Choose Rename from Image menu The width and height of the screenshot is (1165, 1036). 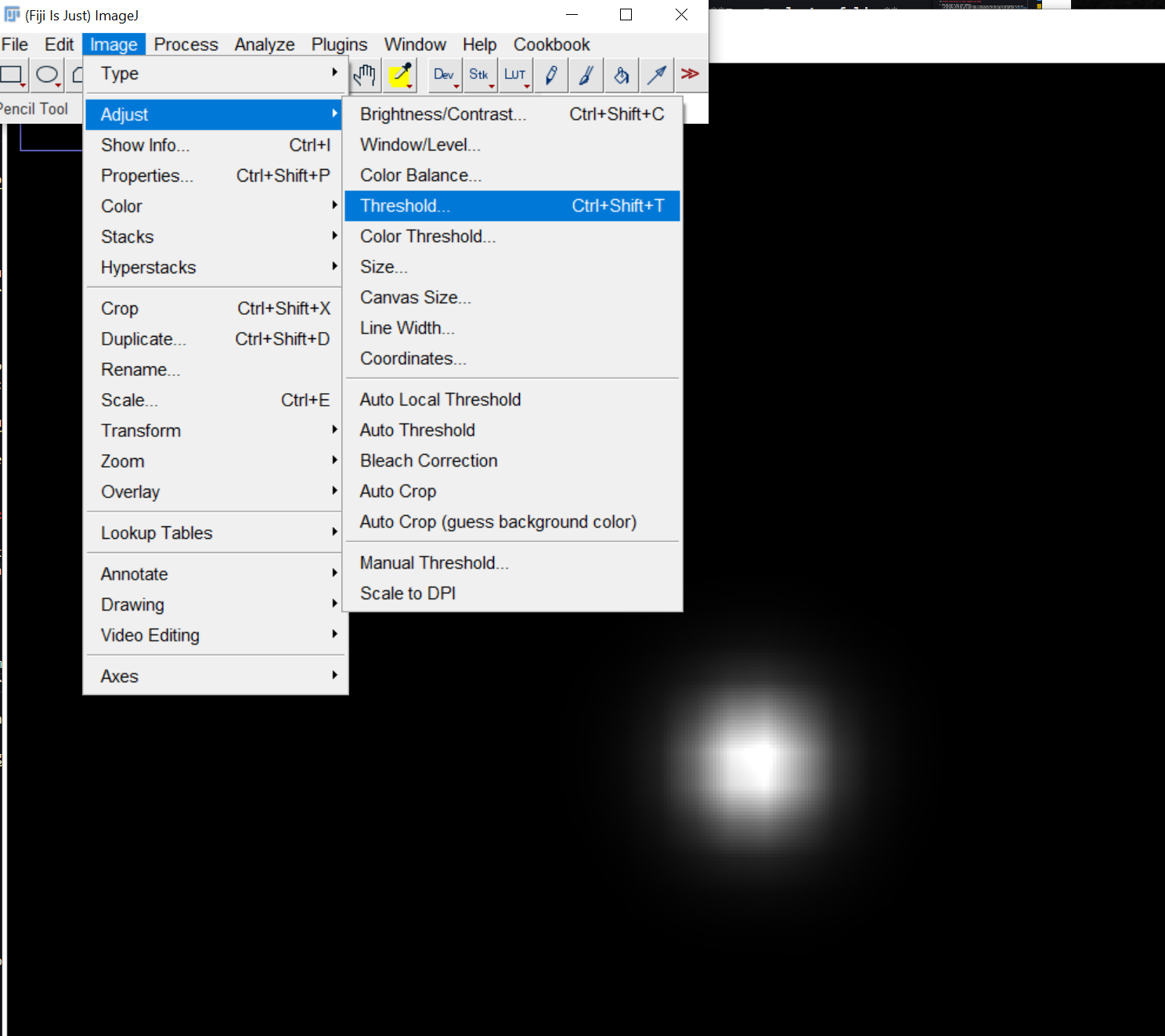[x=215, y=370]
